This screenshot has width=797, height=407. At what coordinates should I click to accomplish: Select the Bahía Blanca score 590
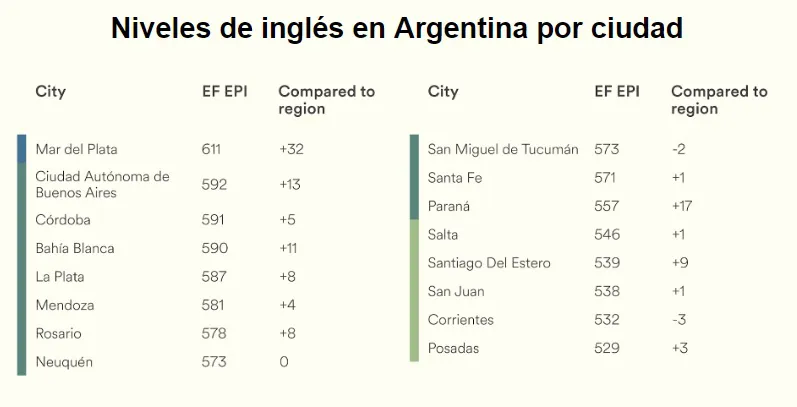click(x=214, y=248)
